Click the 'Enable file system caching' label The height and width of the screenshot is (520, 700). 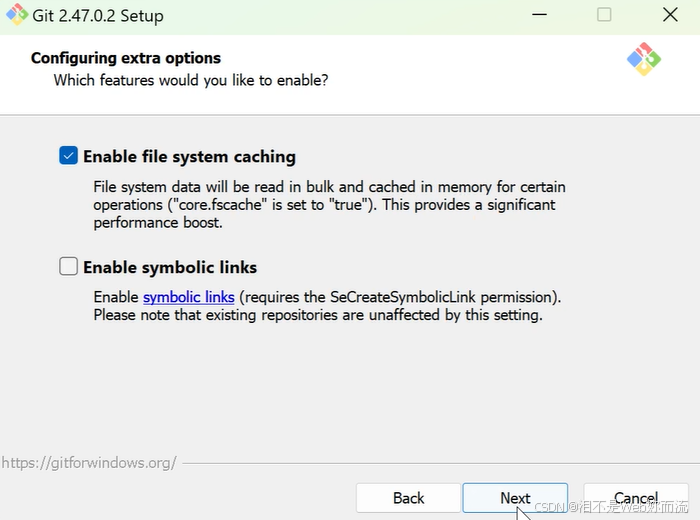pos(189,157)
